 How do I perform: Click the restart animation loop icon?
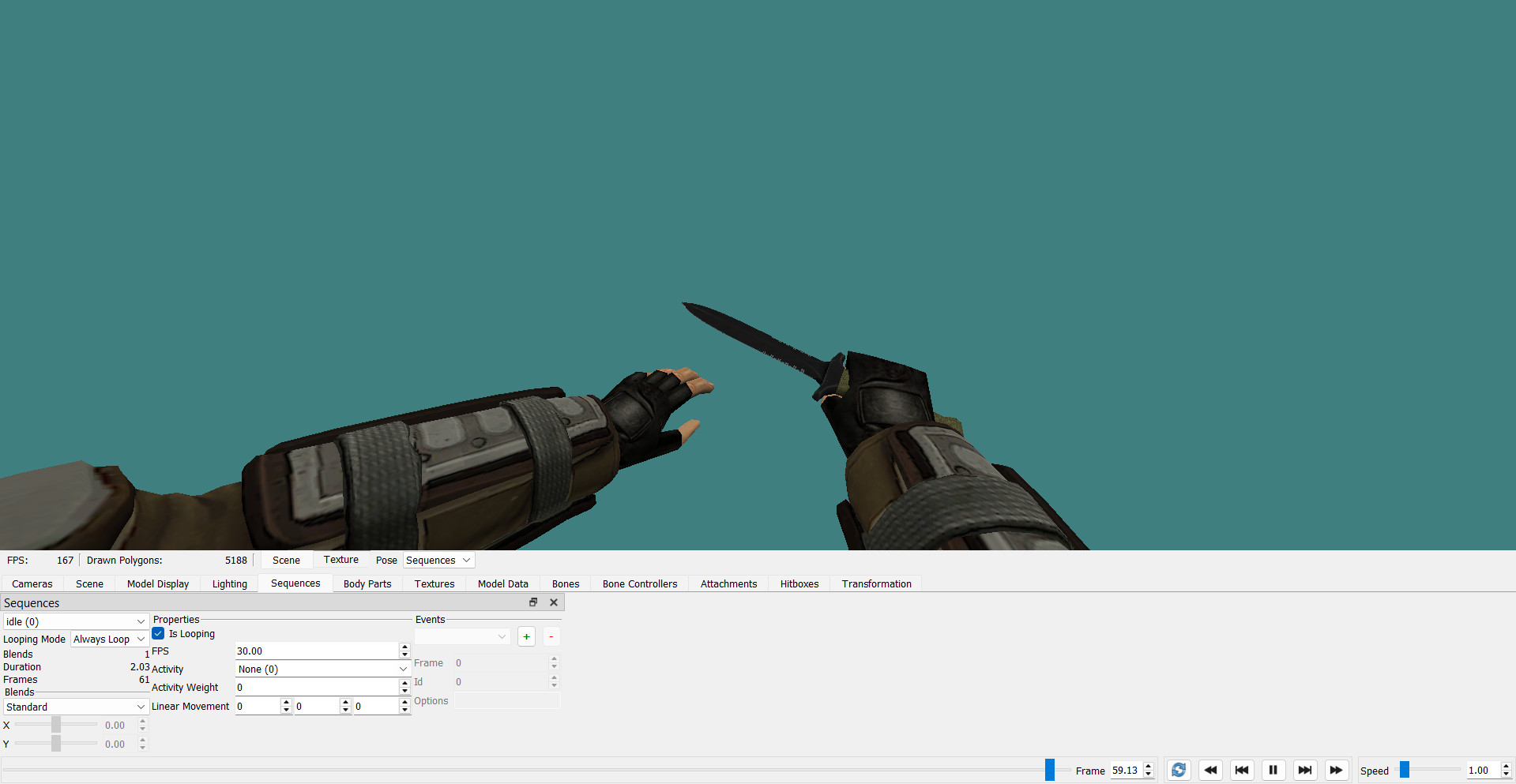(1178, 770)
